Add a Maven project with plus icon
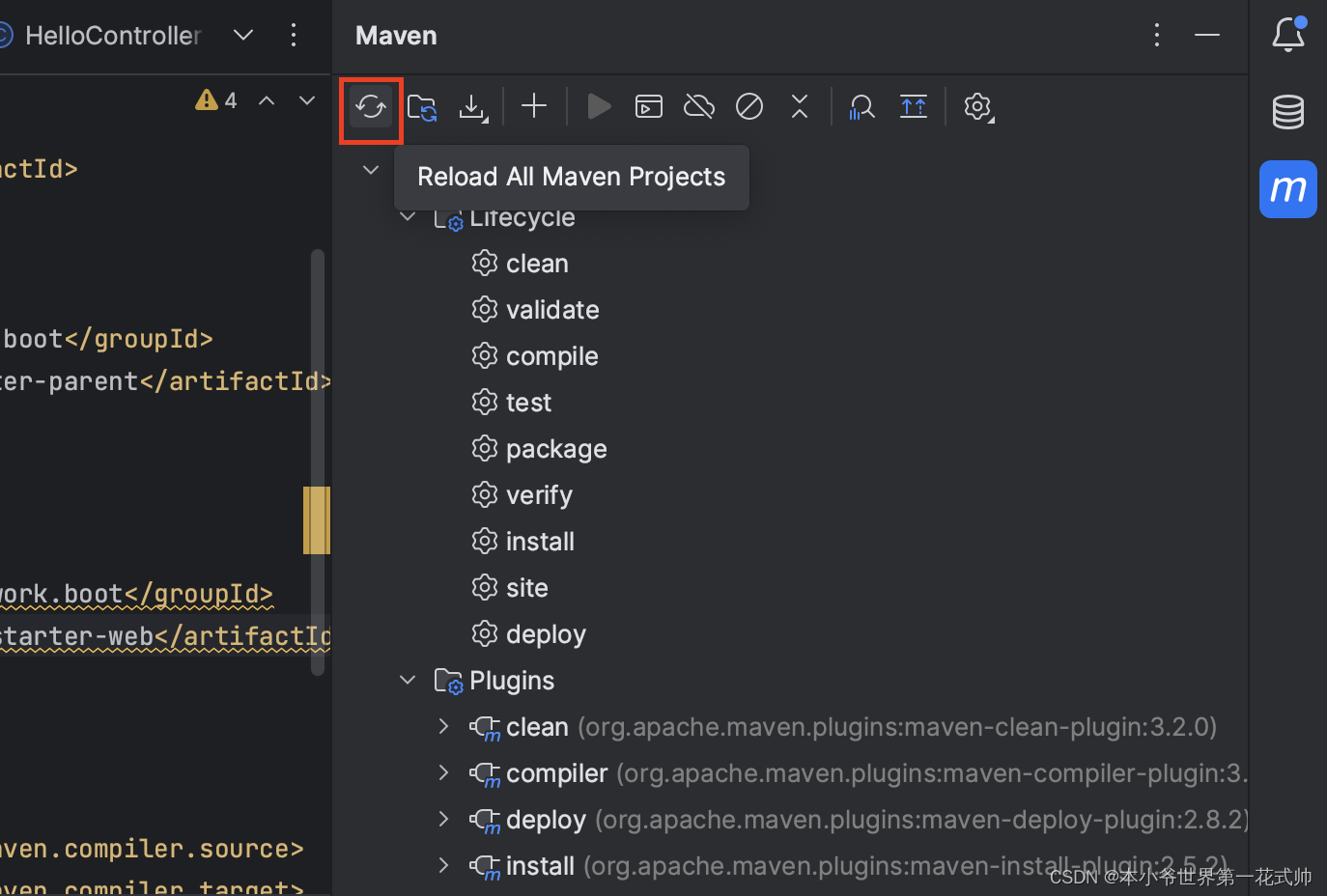This screenshot has height=896, width=1327. pos(534,106)
